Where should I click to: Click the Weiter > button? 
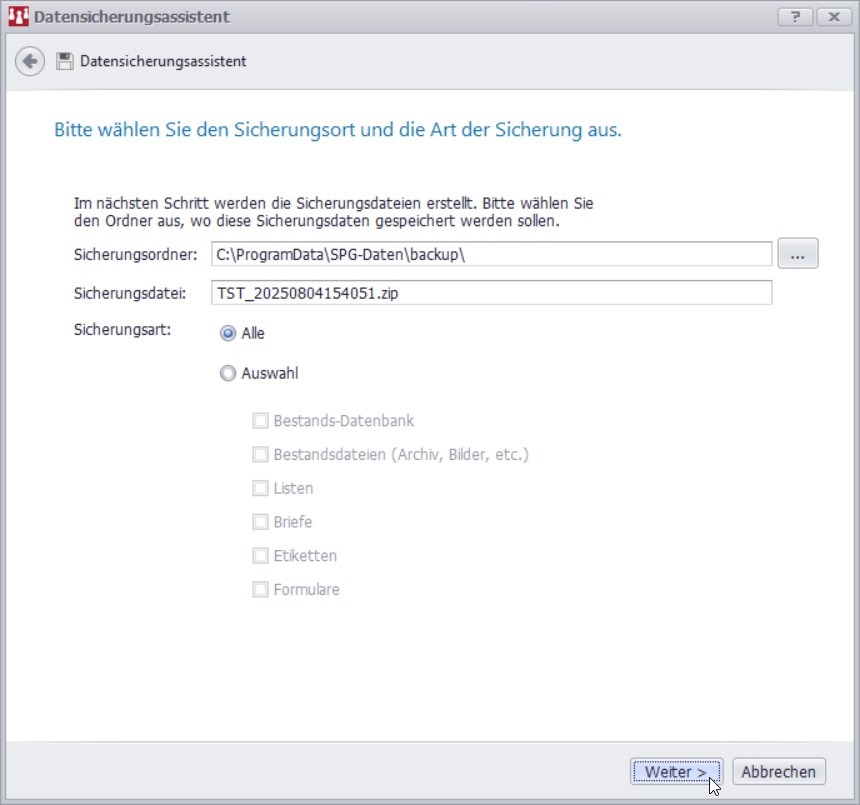click(676, 772)
